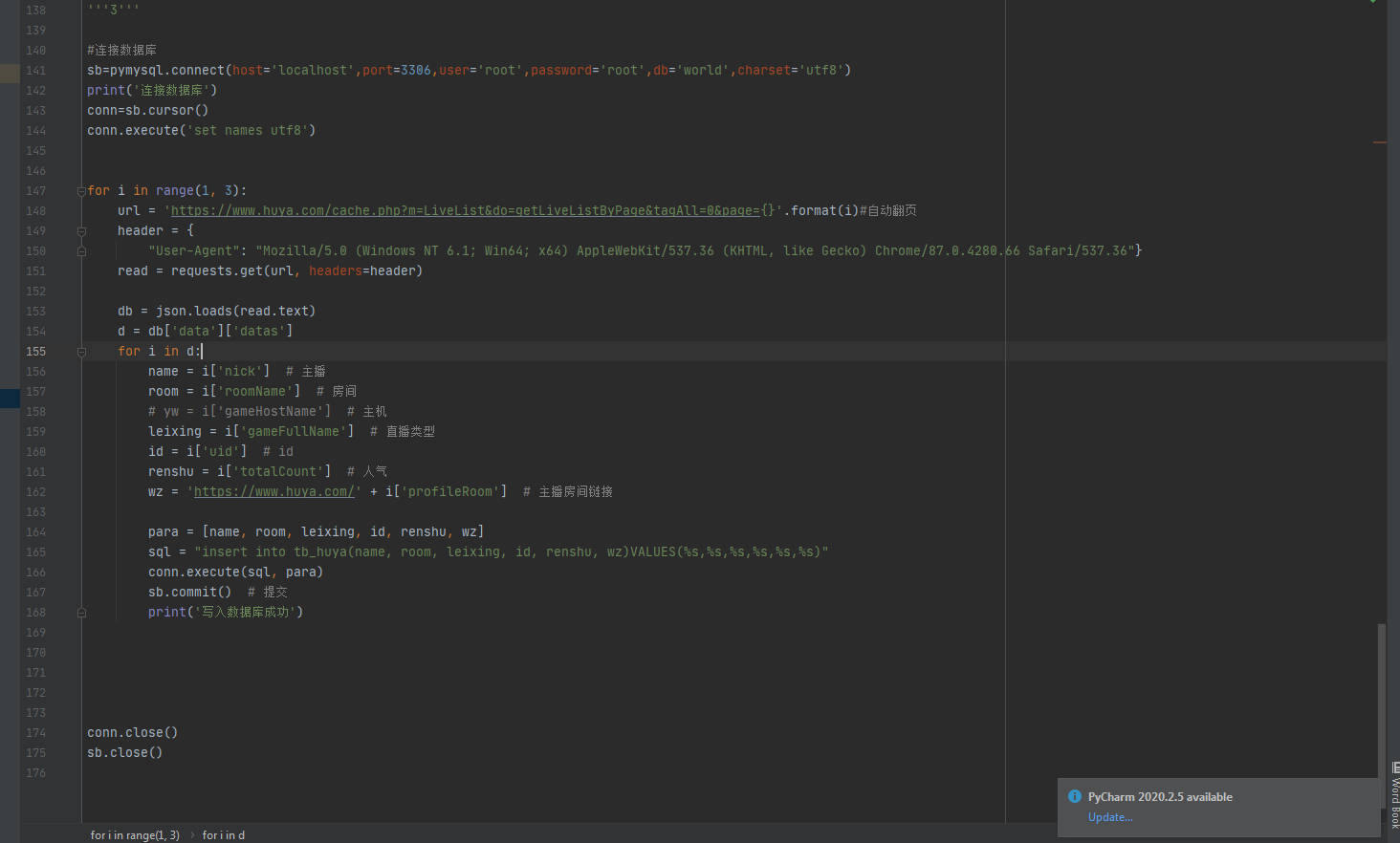Click the orange warning stripe marker
Viewport: 1400px width, 843px height.
[x=1379, y=142]
